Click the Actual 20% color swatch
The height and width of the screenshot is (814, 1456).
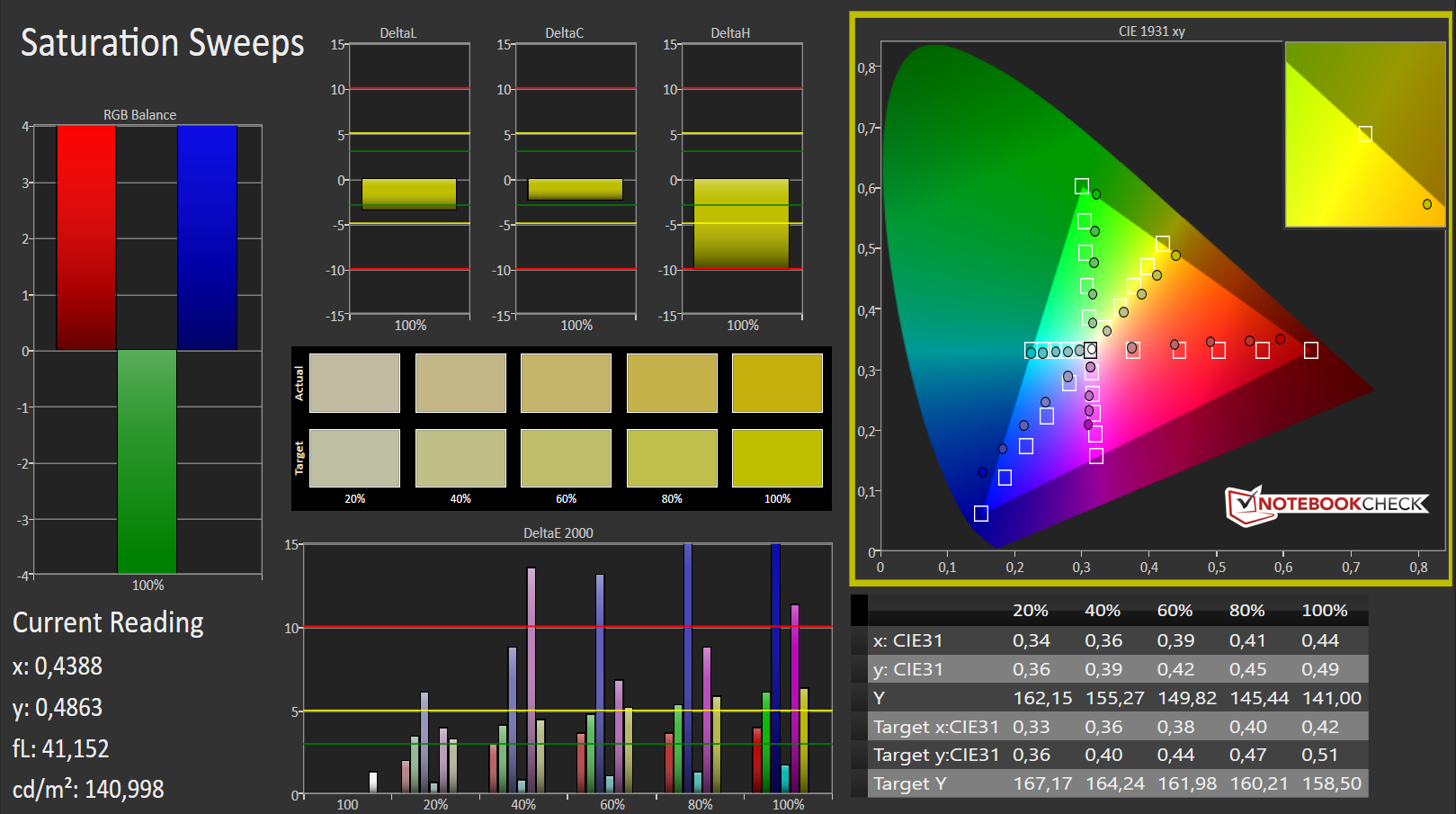click(x=354, y=383)
